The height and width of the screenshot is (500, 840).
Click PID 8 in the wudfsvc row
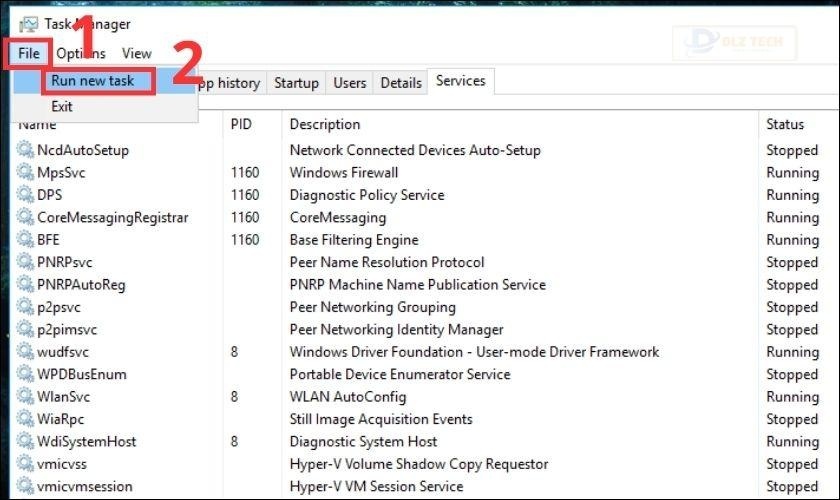click(234, 352)
